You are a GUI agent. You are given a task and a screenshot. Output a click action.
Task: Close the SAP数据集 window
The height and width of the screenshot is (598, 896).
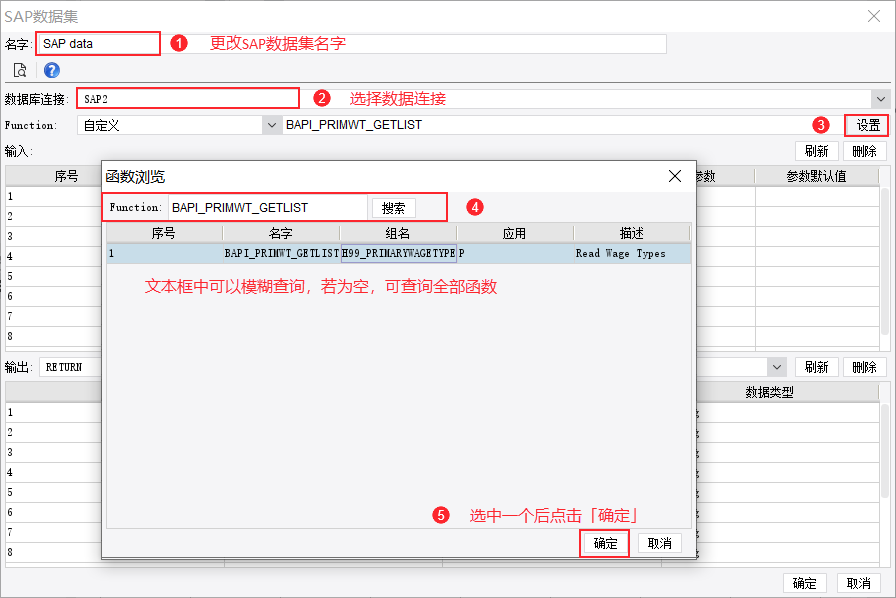[874, 16]
